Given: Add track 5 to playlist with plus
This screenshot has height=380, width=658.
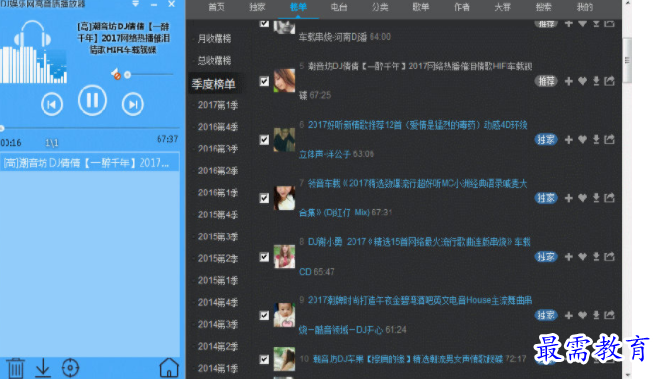Looking at the screenshot, I should pos(569,81).
